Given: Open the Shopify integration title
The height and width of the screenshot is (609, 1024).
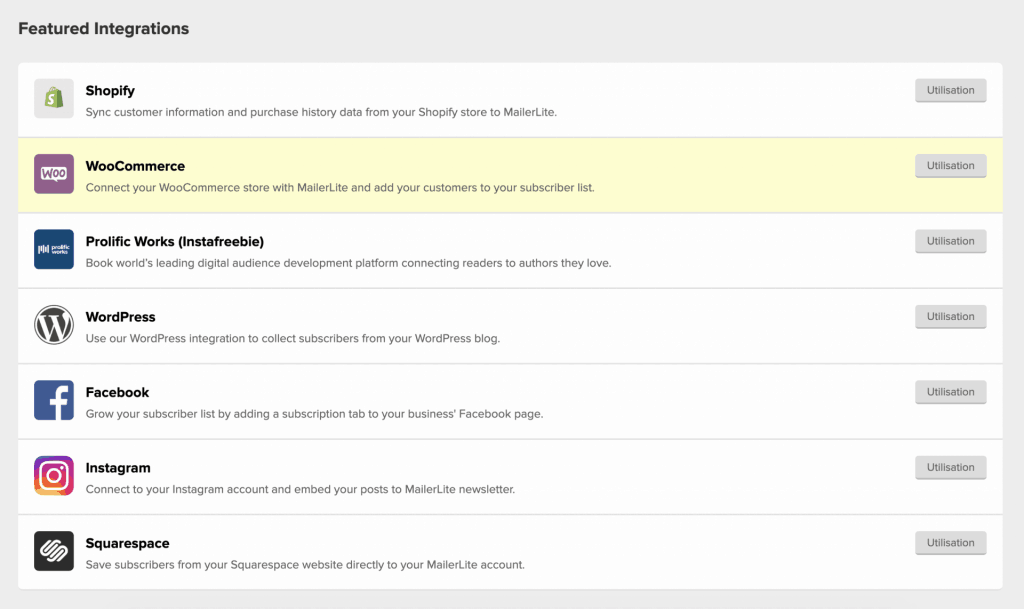Looking at the screenshot, I should pyautogui.click(x=110, y=91).
